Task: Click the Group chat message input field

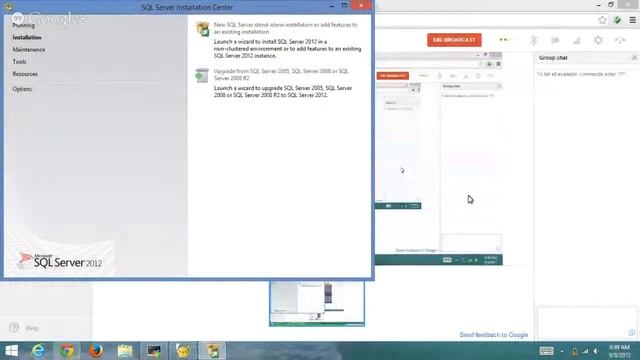Action: tap(587, 322)
